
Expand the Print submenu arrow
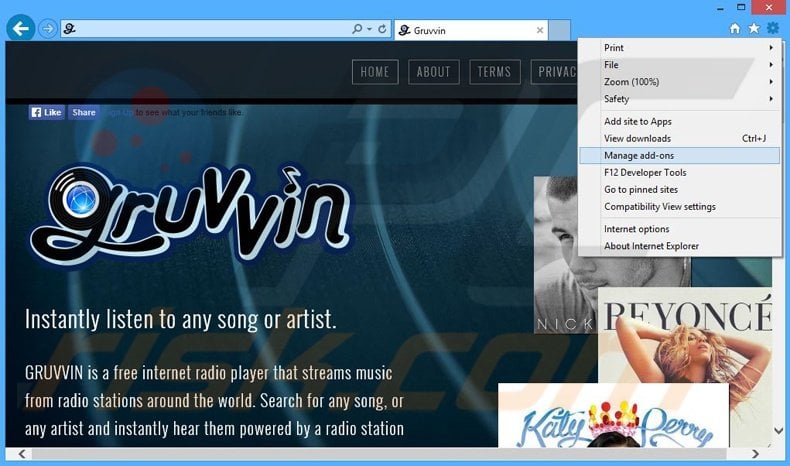(771, 47)
